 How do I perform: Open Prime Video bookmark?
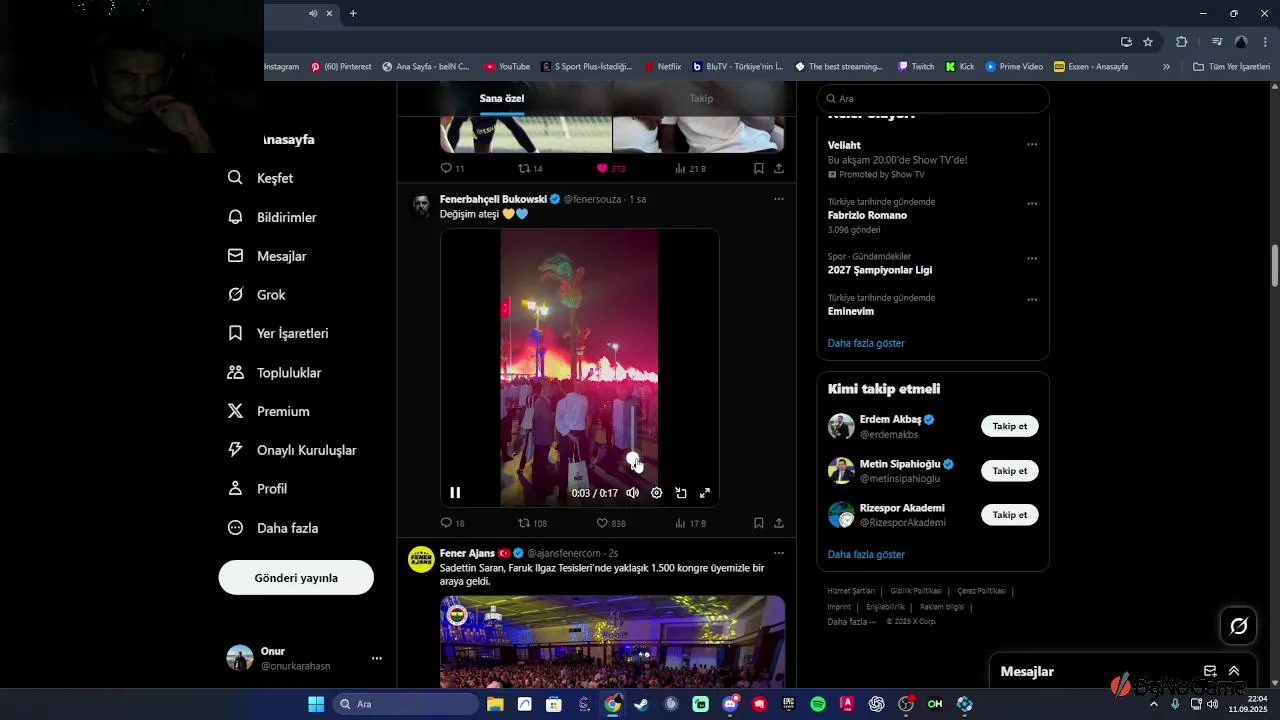(1014, 67)
